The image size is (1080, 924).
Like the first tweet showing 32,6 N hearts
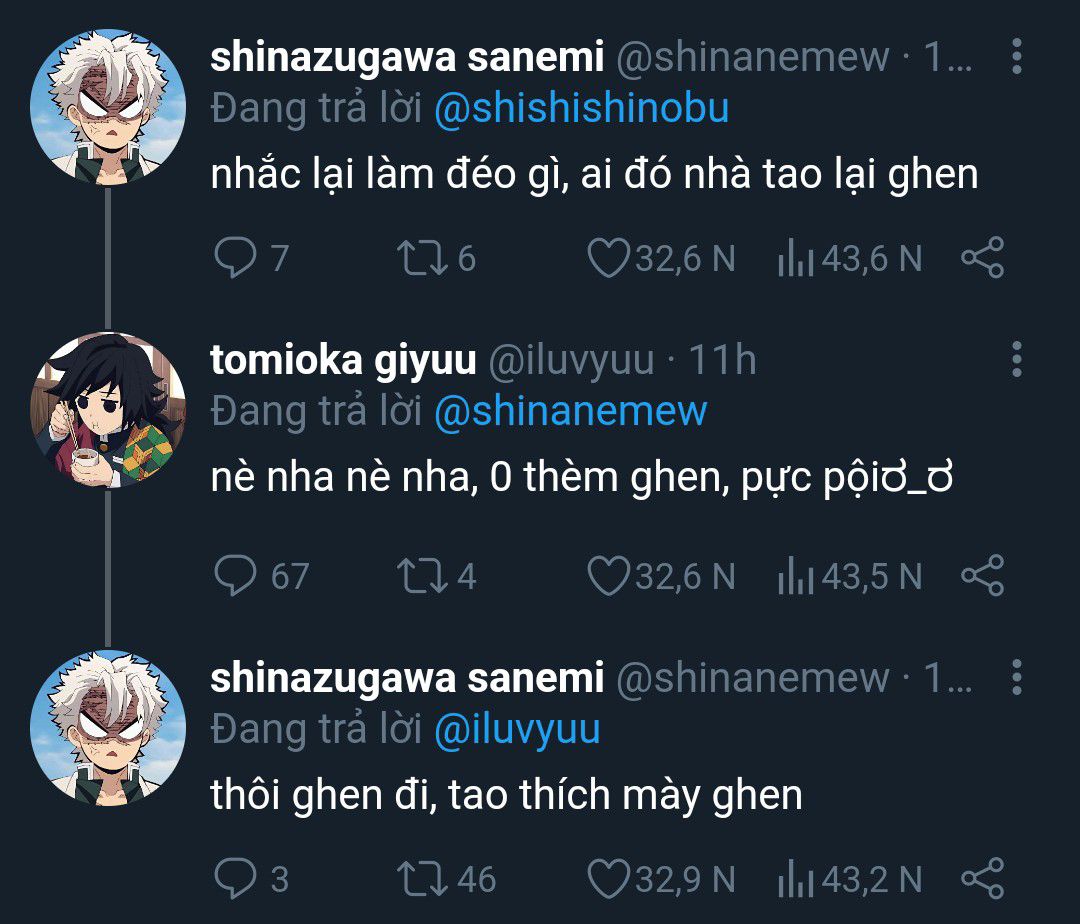[608, 258]
